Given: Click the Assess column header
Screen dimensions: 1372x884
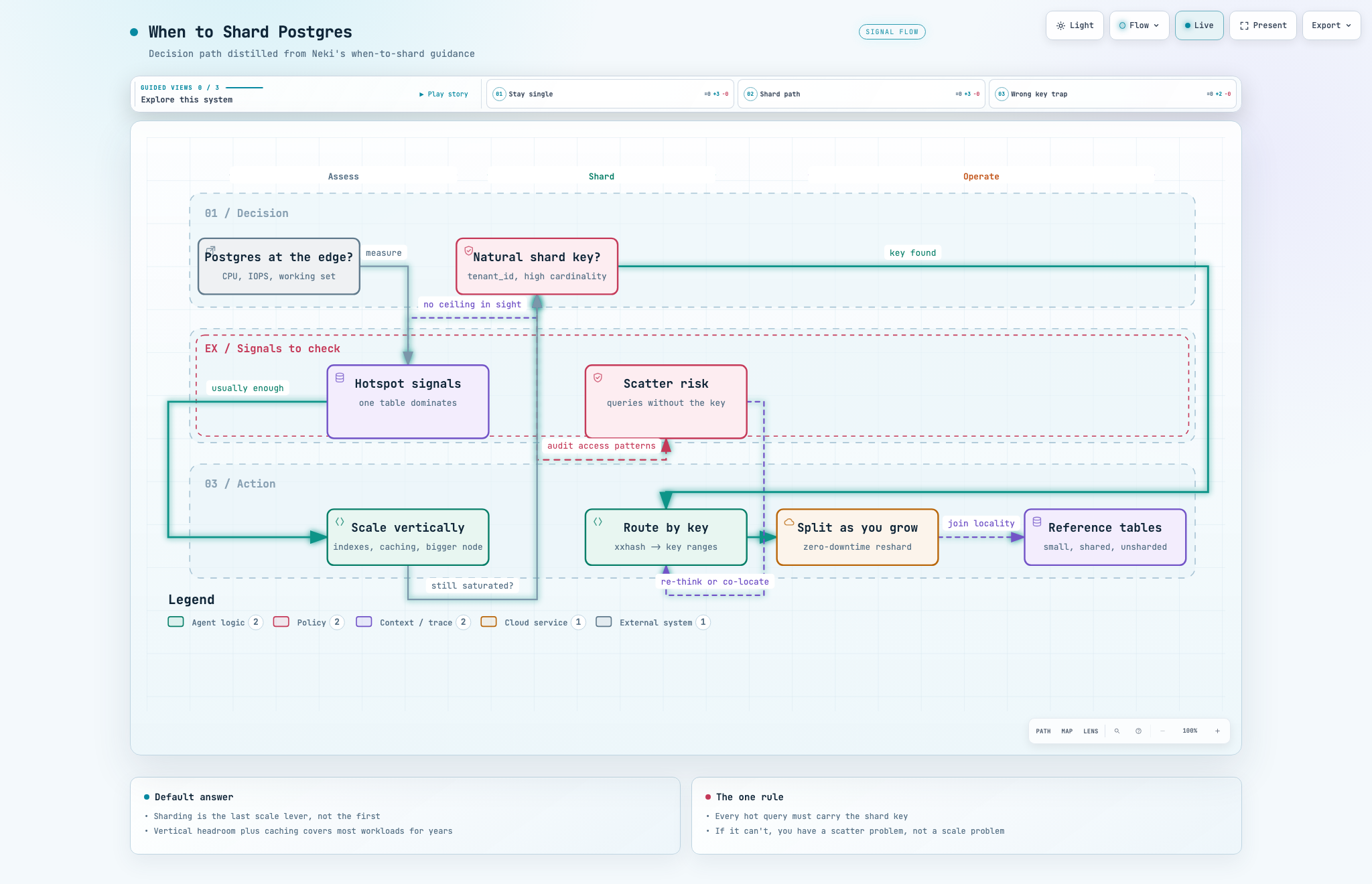Looking at the screenshot, I should click(344, 176).
